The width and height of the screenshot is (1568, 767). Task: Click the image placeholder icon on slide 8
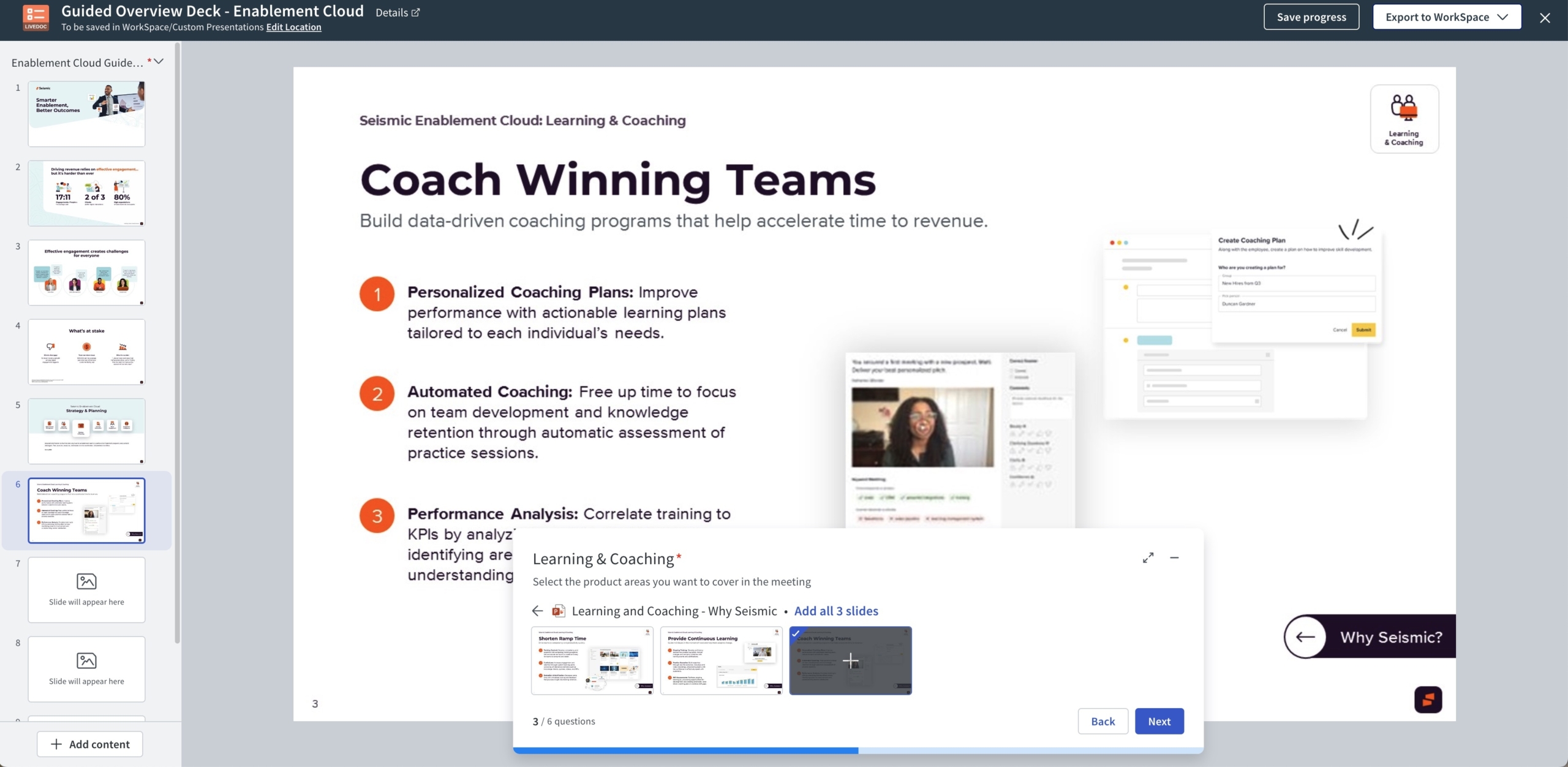(x=86, y=660)
